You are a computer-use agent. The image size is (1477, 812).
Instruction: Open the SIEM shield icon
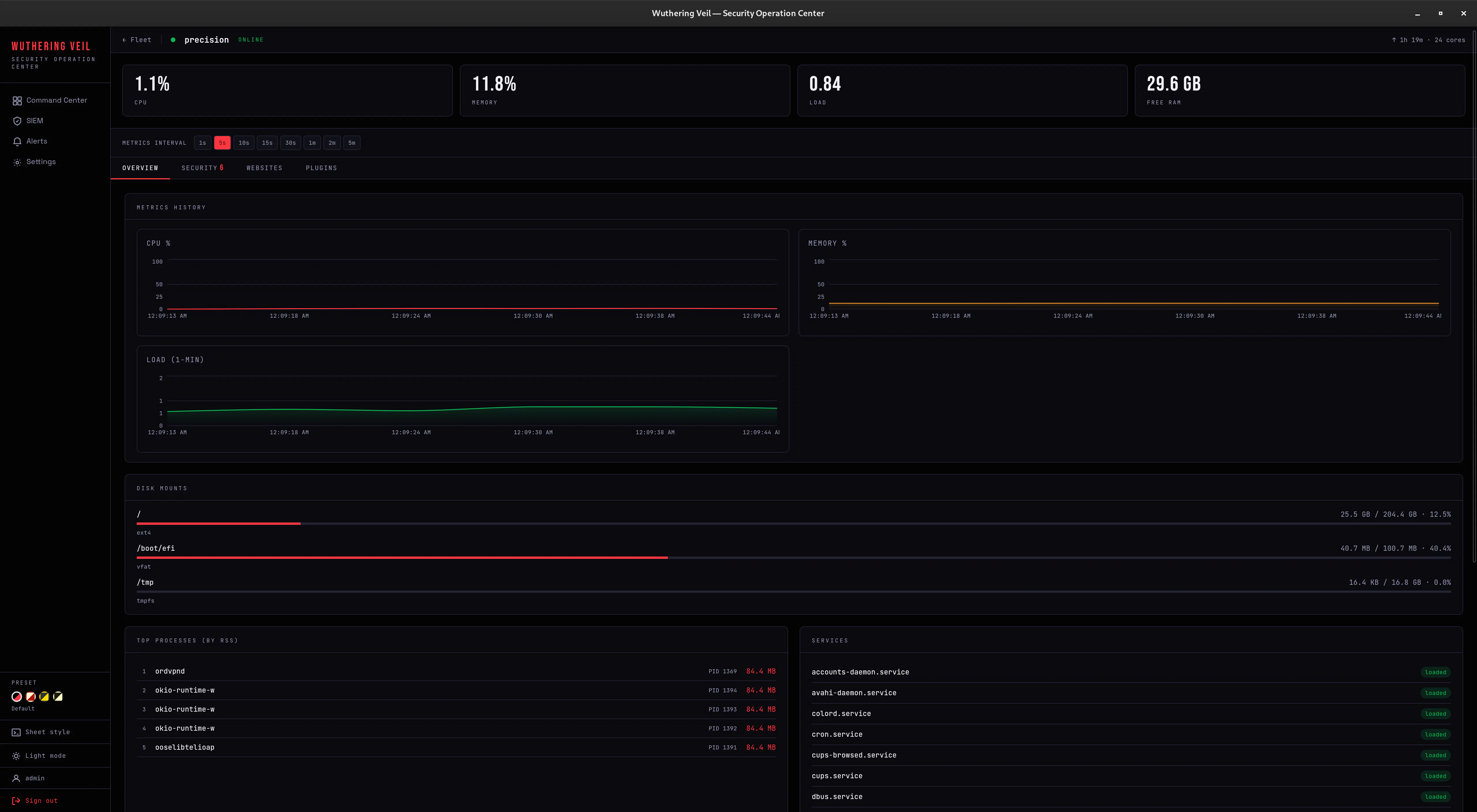[x=17, y=121]
